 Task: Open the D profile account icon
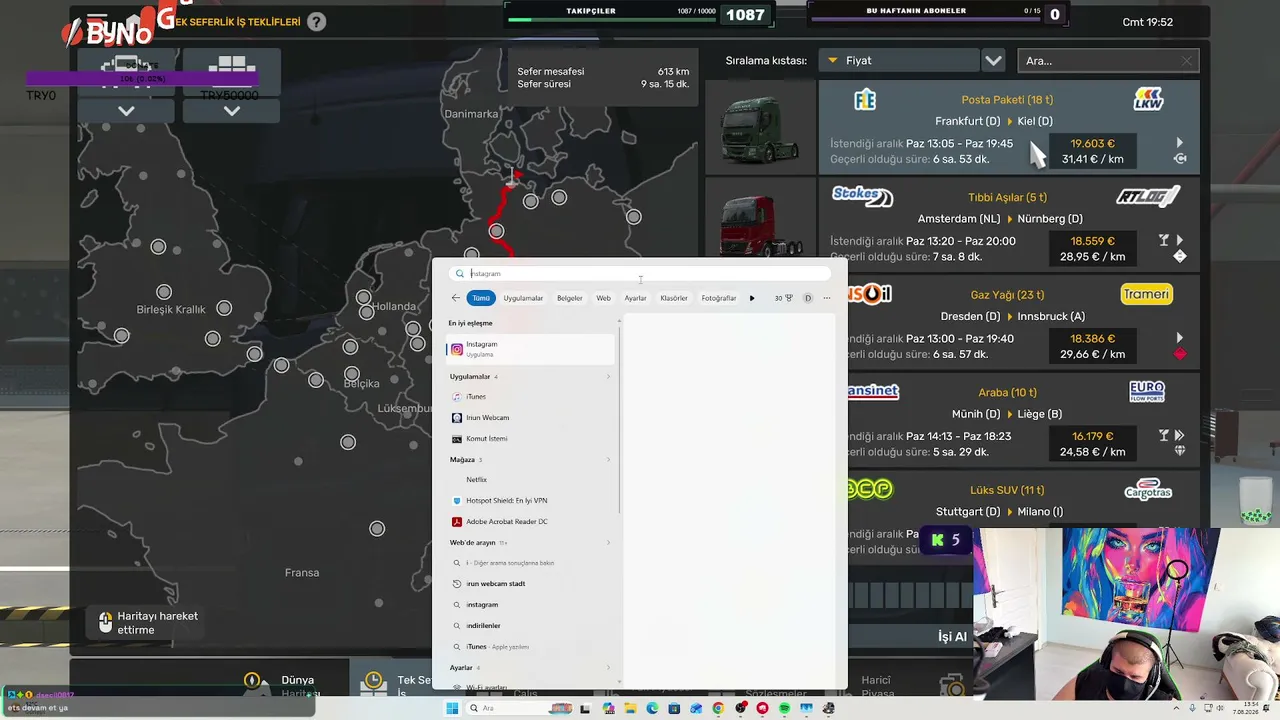(808, 298)
